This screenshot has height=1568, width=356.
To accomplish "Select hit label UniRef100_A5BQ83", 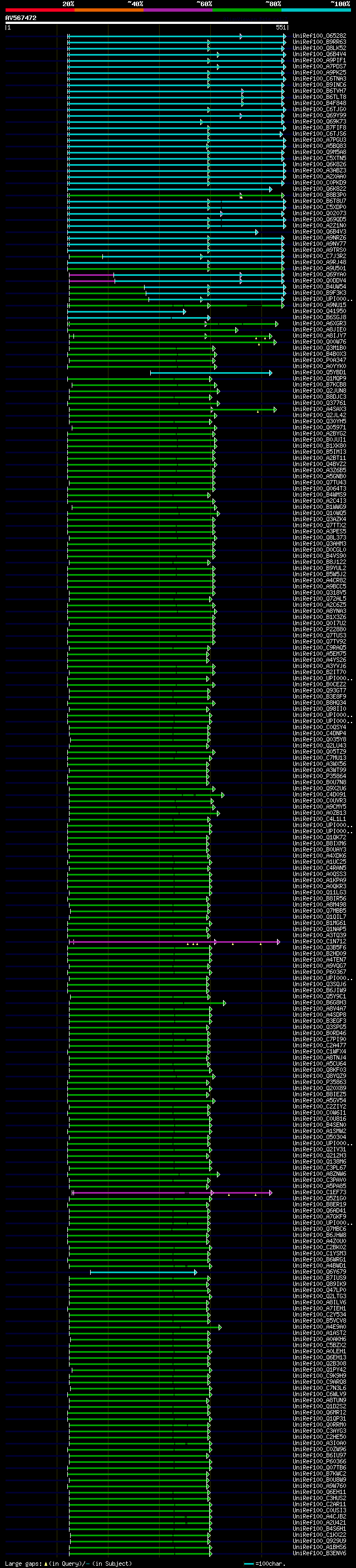I will (x=319, y=146).
